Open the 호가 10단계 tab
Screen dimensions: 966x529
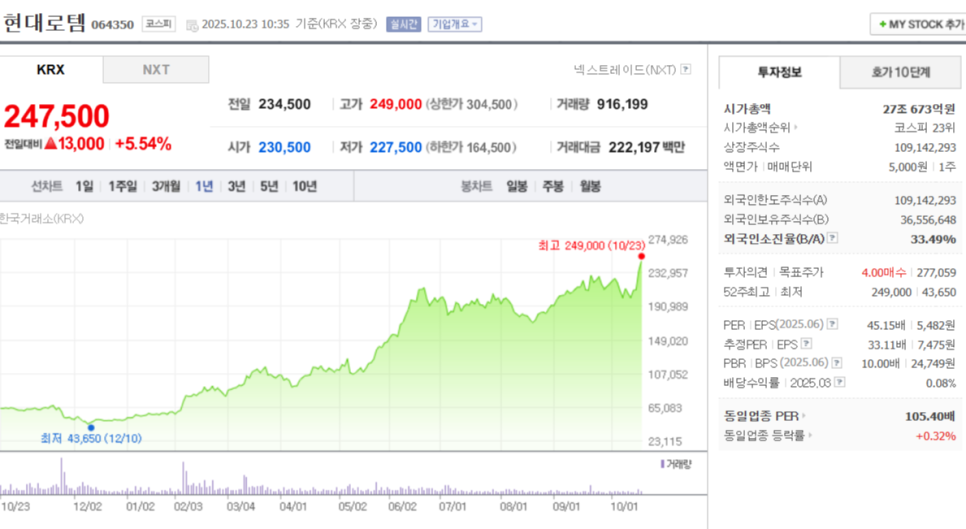pyautogui.click(x=900, y=72)
